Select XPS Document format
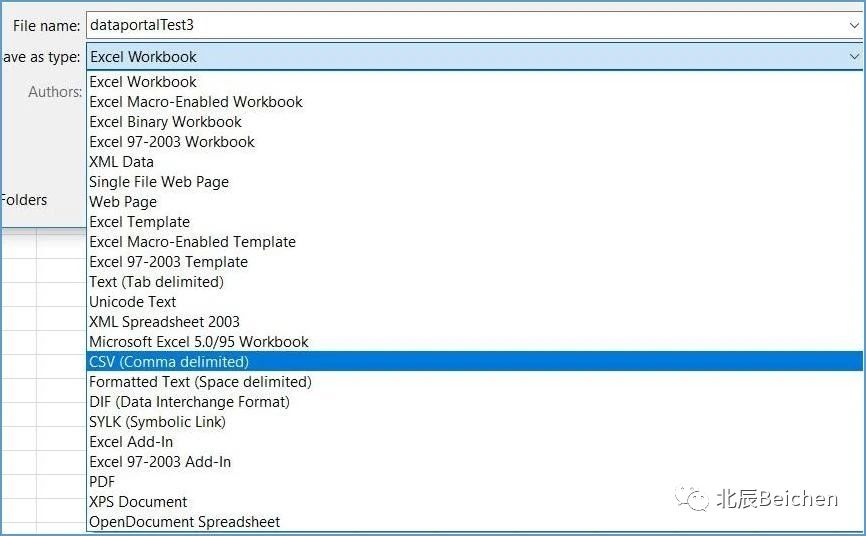Viewport: 866px width, 536px height. pos(138,502)
